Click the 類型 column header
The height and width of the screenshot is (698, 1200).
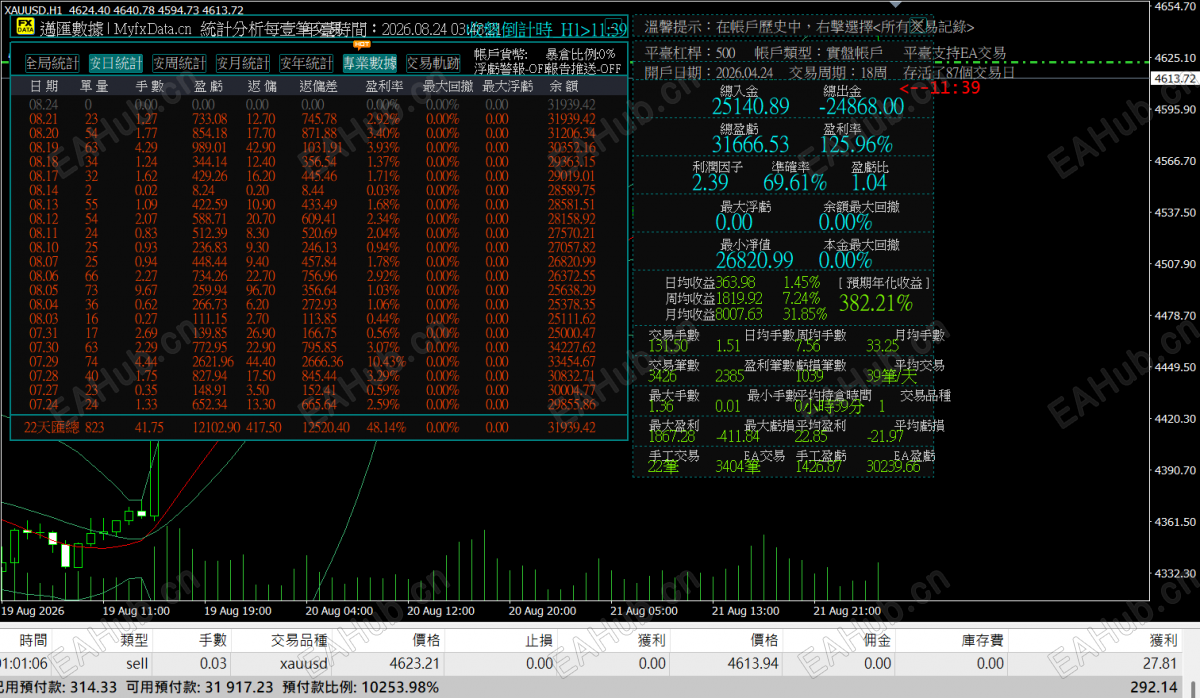pyautogui.click(x=134, y=640)
